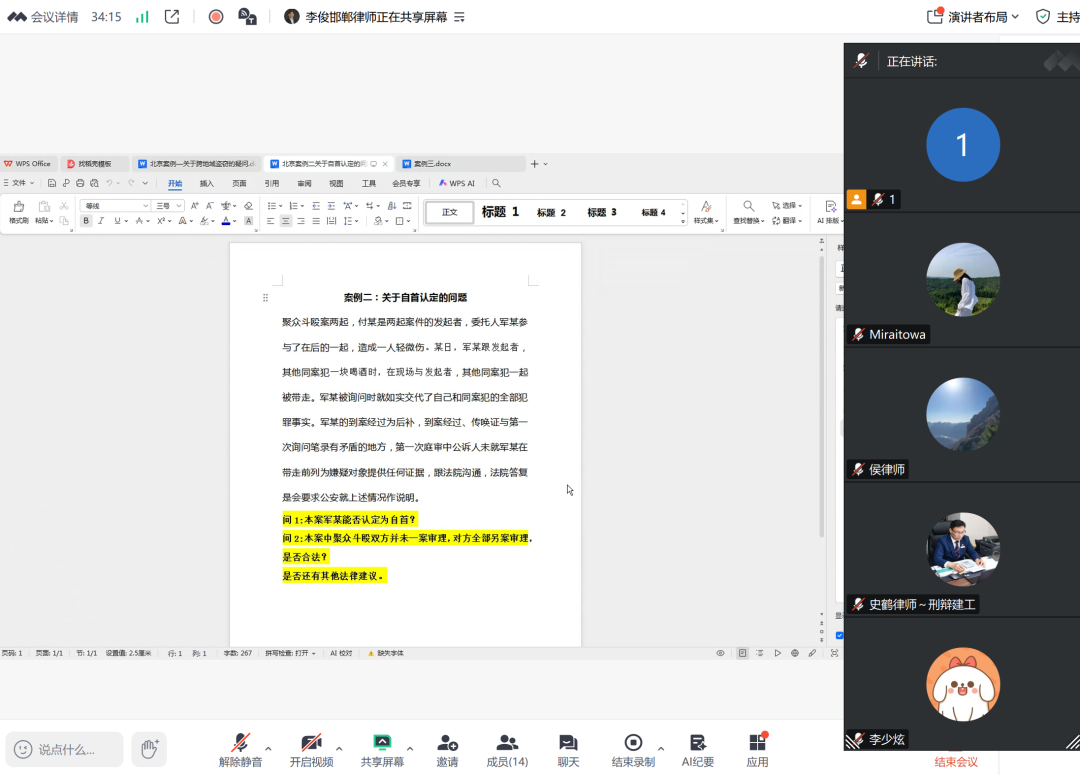Image resolution: width=1080 pixels, height=775 pixels.
Task: Switch to the 审阅 ribbon tab
Action: coord(304,183)
